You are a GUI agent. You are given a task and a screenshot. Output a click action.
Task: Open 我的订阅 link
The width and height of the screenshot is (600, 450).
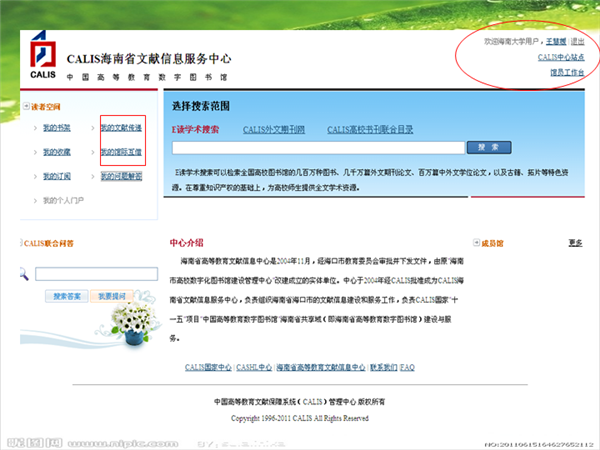[x=57, y=176]
